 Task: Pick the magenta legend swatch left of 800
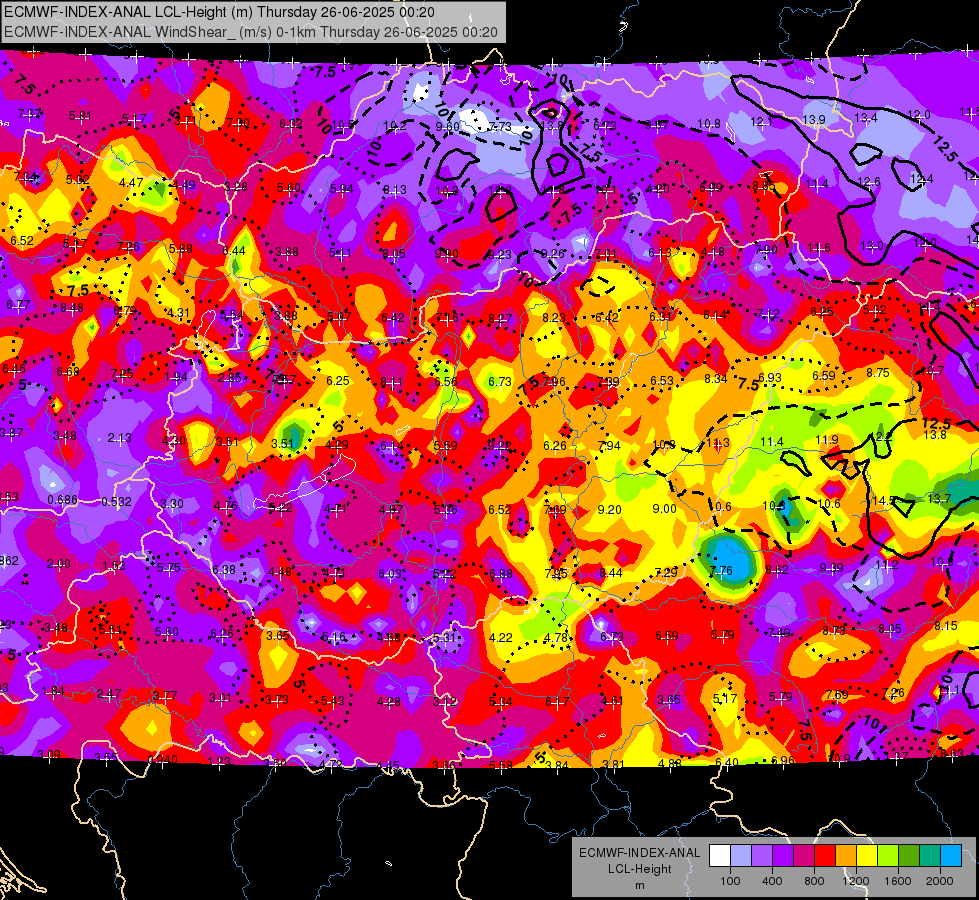[804, 856]
